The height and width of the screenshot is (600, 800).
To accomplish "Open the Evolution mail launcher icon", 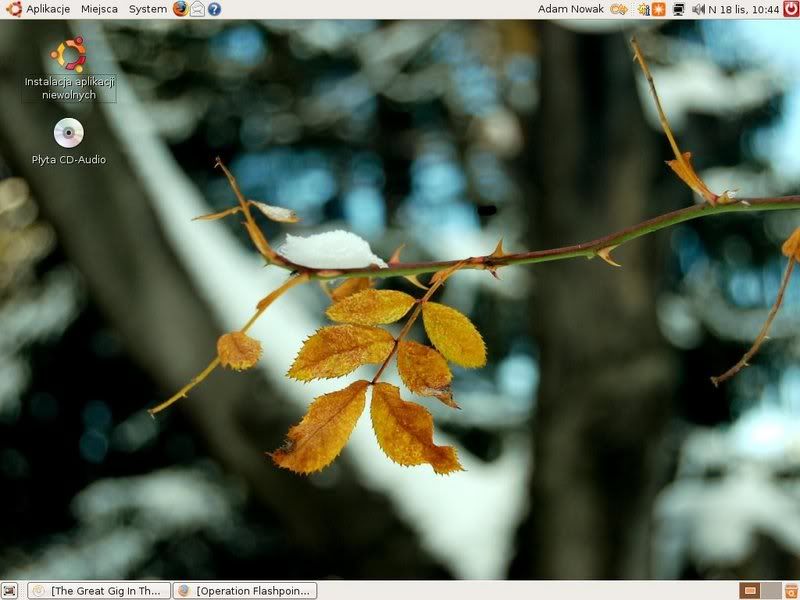I will 197,9.
